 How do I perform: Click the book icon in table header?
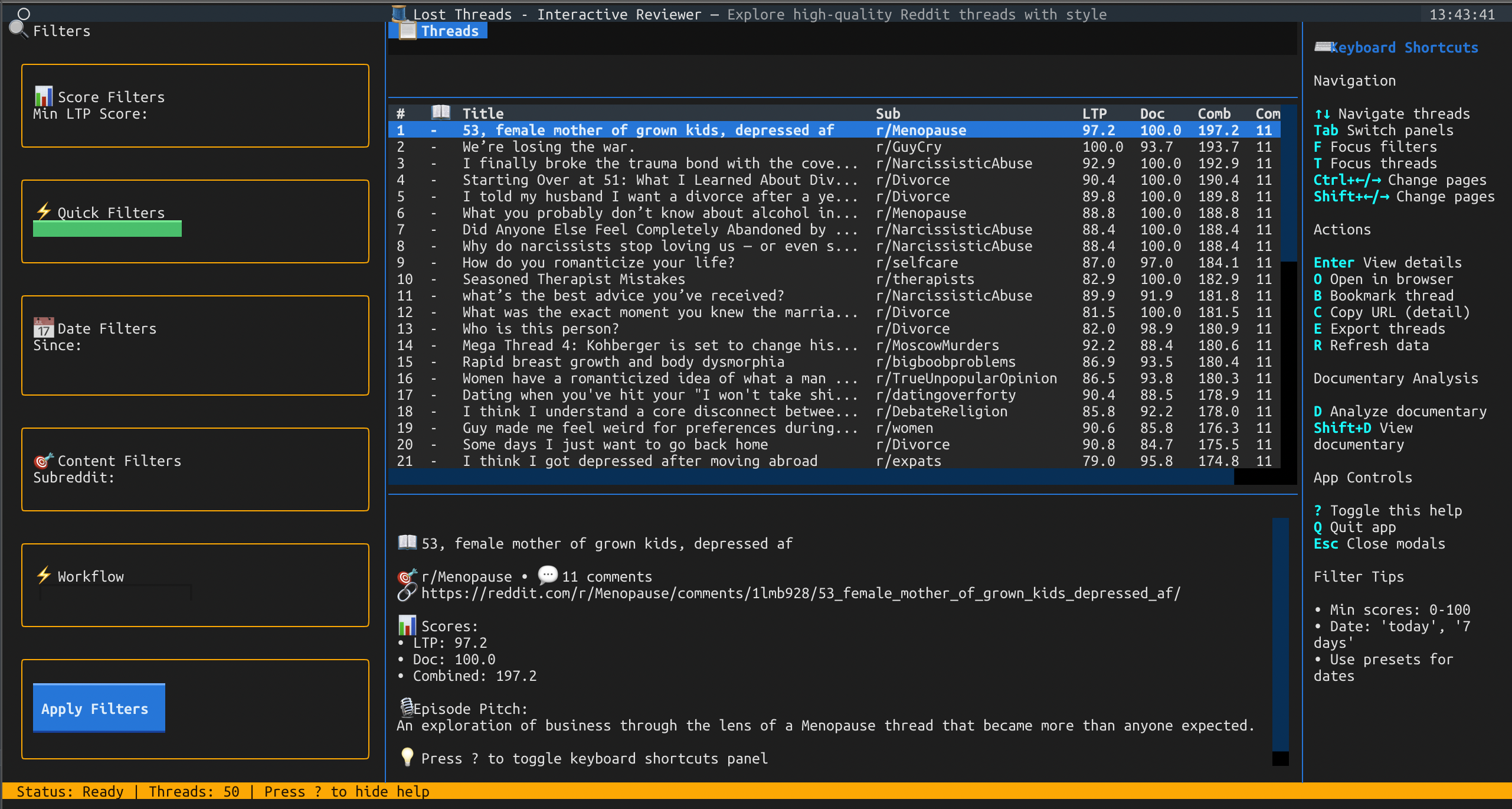[440, 112]
